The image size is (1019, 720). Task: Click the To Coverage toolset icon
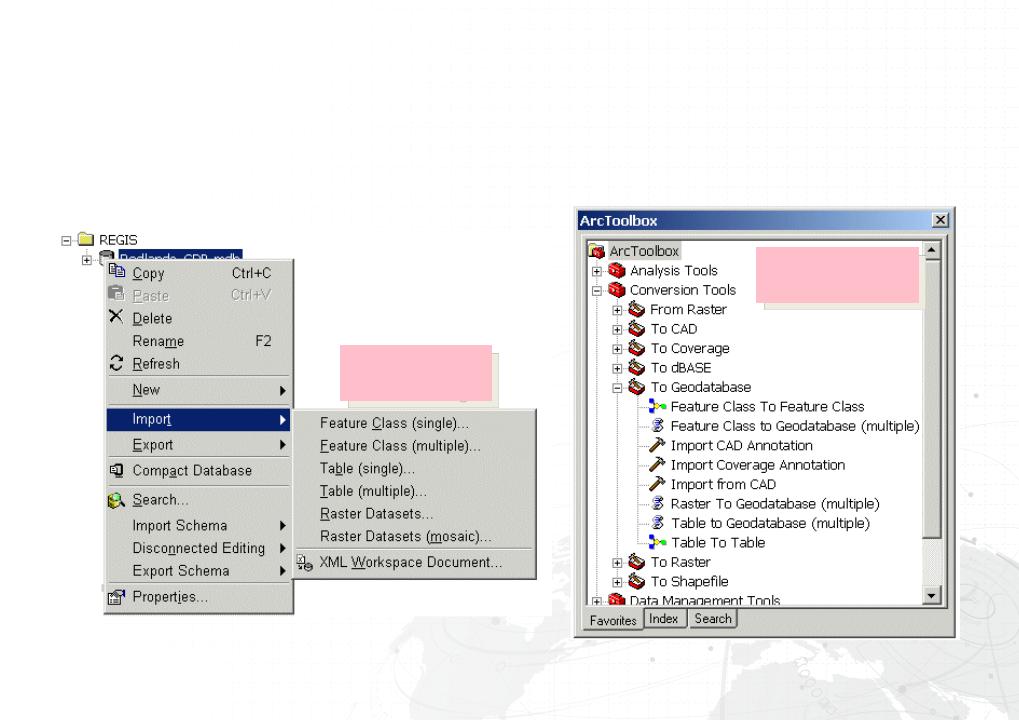click(x=637, y=348)
